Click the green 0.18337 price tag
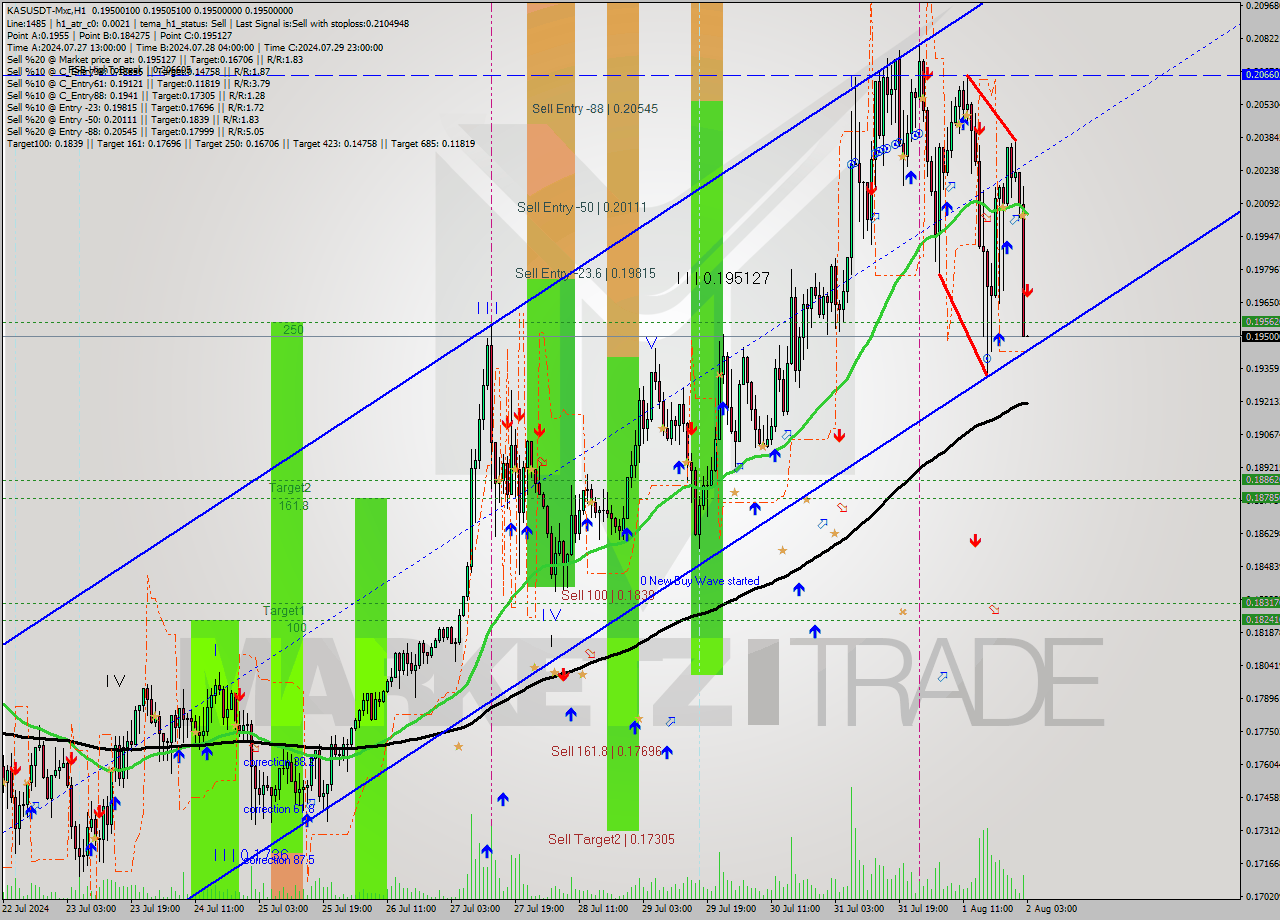The height and width of the screenshot is (920, 1280). (1259, 603)
